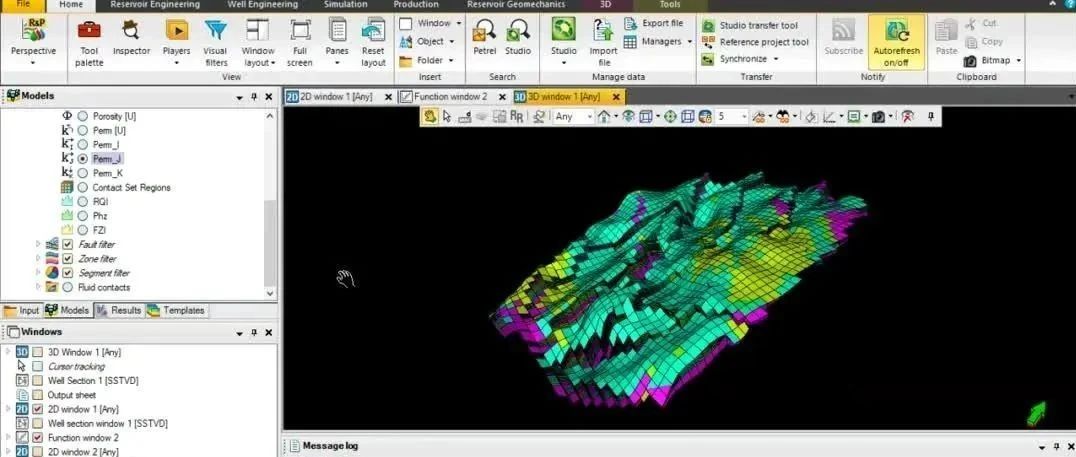Check the 3D Window 1 [Any] checkbox
Image resolution: width=1076 pixels, height=457 pixels.
38,352
